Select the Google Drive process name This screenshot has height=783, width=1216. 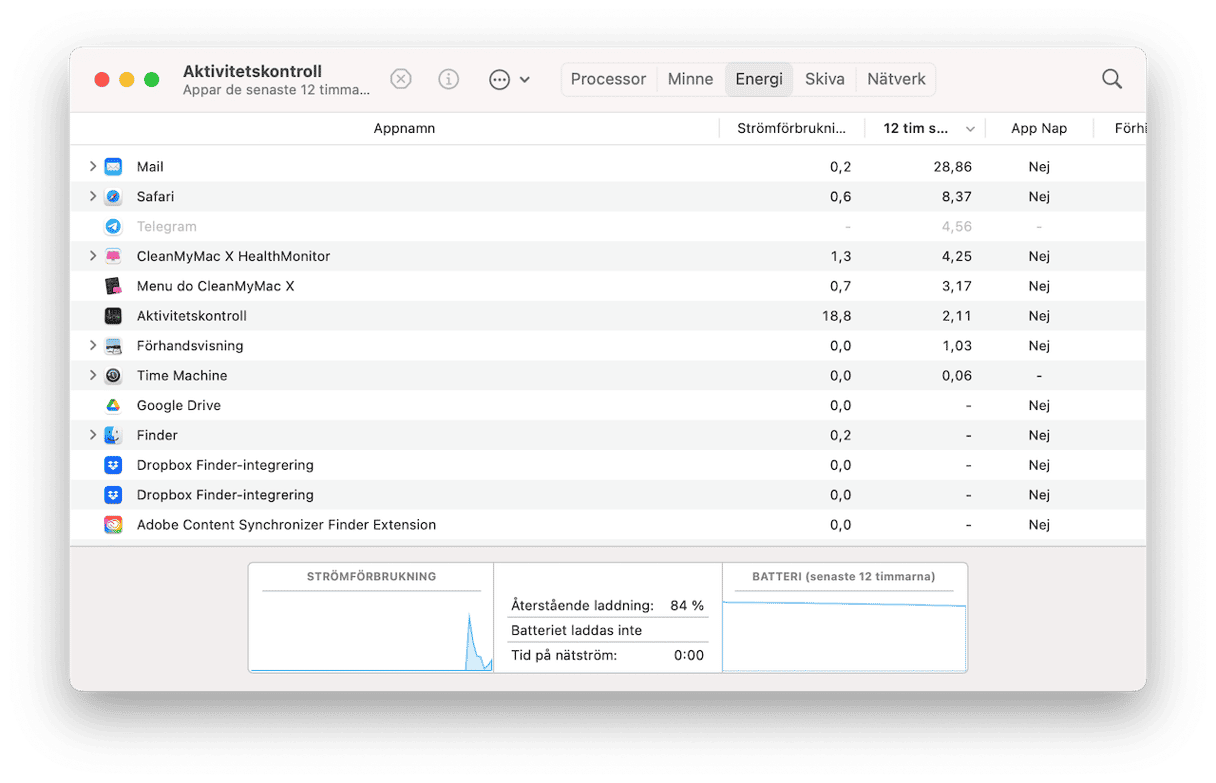click(179, 405)
